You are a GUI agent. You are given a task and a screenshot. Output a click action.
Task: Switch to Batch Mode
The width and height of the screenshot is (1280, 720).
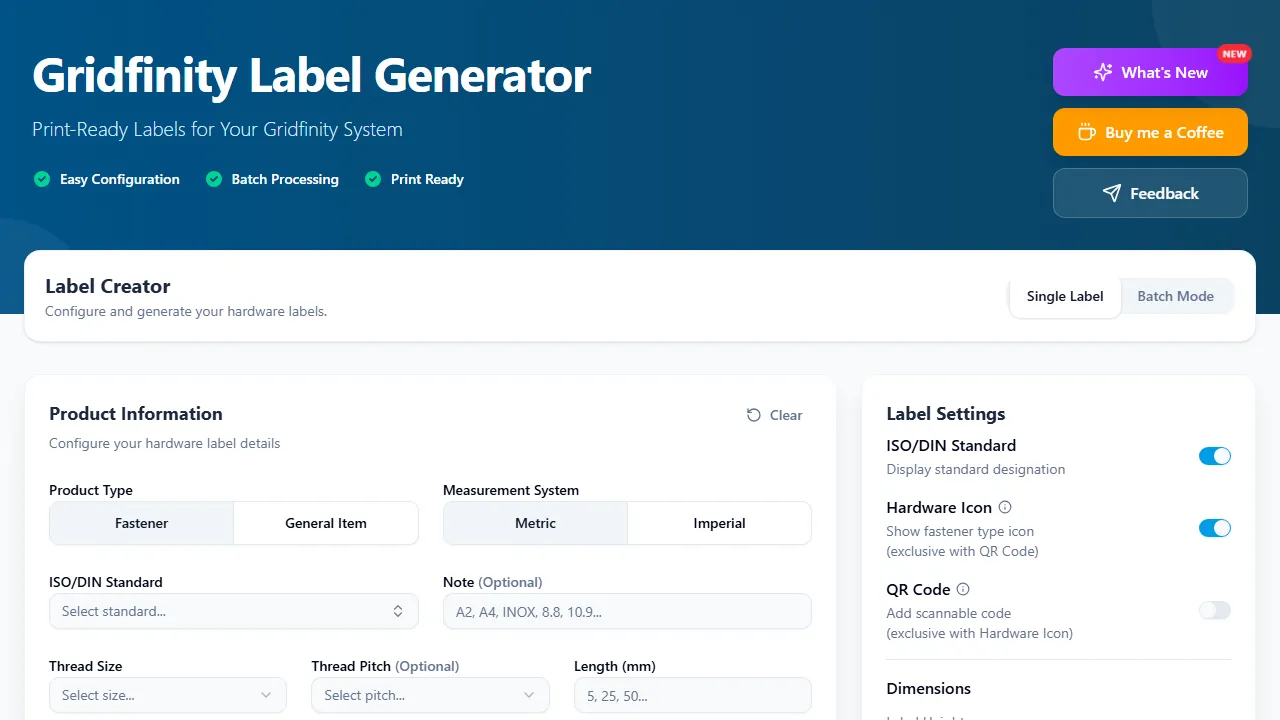pyautogui.click(x=1176, y=296)
